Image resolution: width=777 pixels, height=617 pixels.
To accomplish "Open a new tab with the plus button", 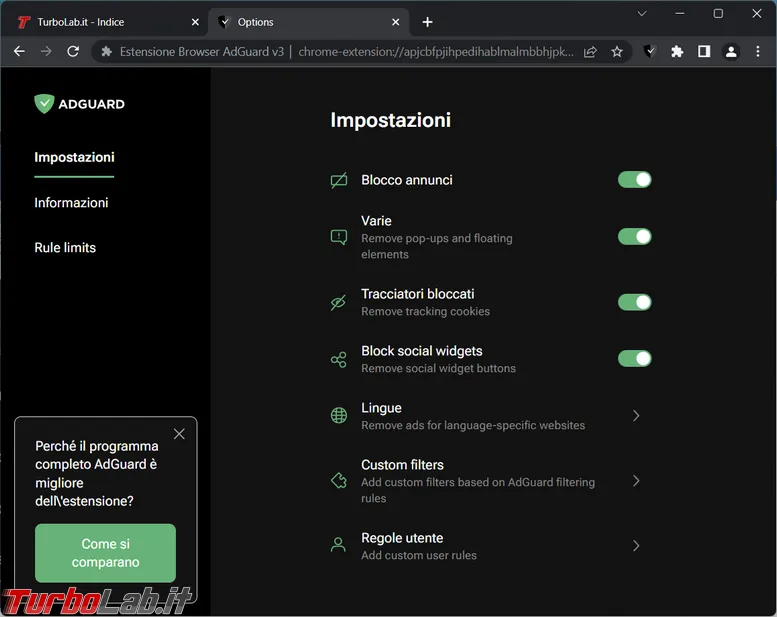I will pyautogui.click(x=427, y=22).
